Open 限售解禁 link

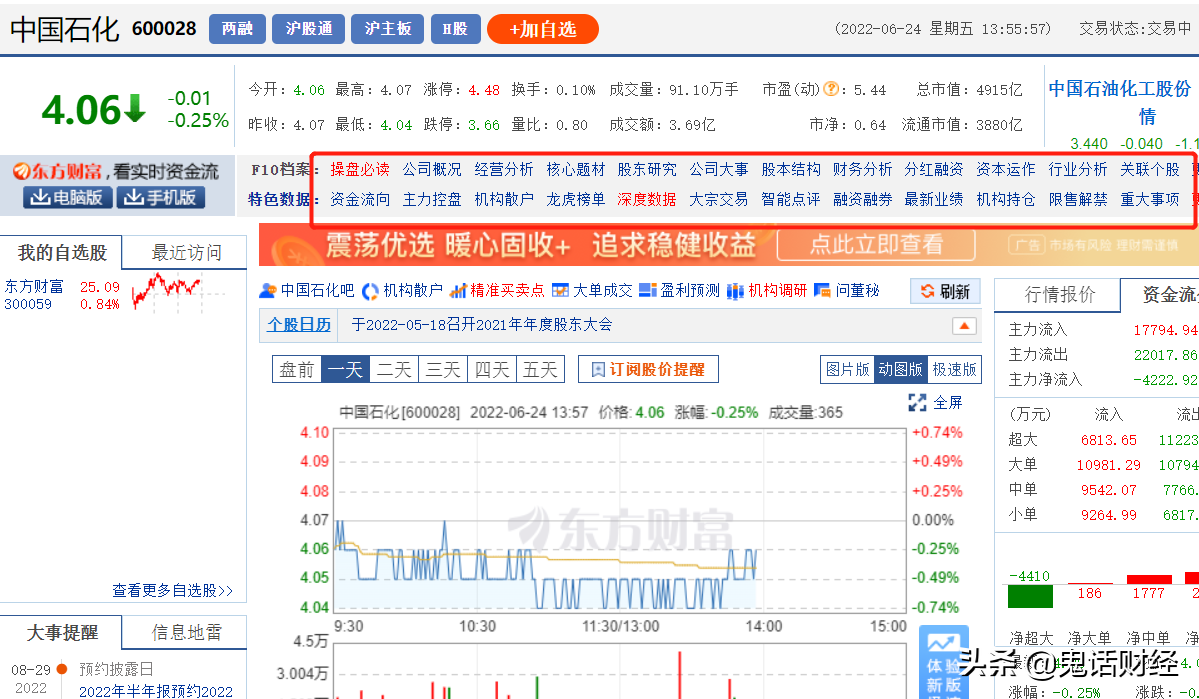[1078, 200]
